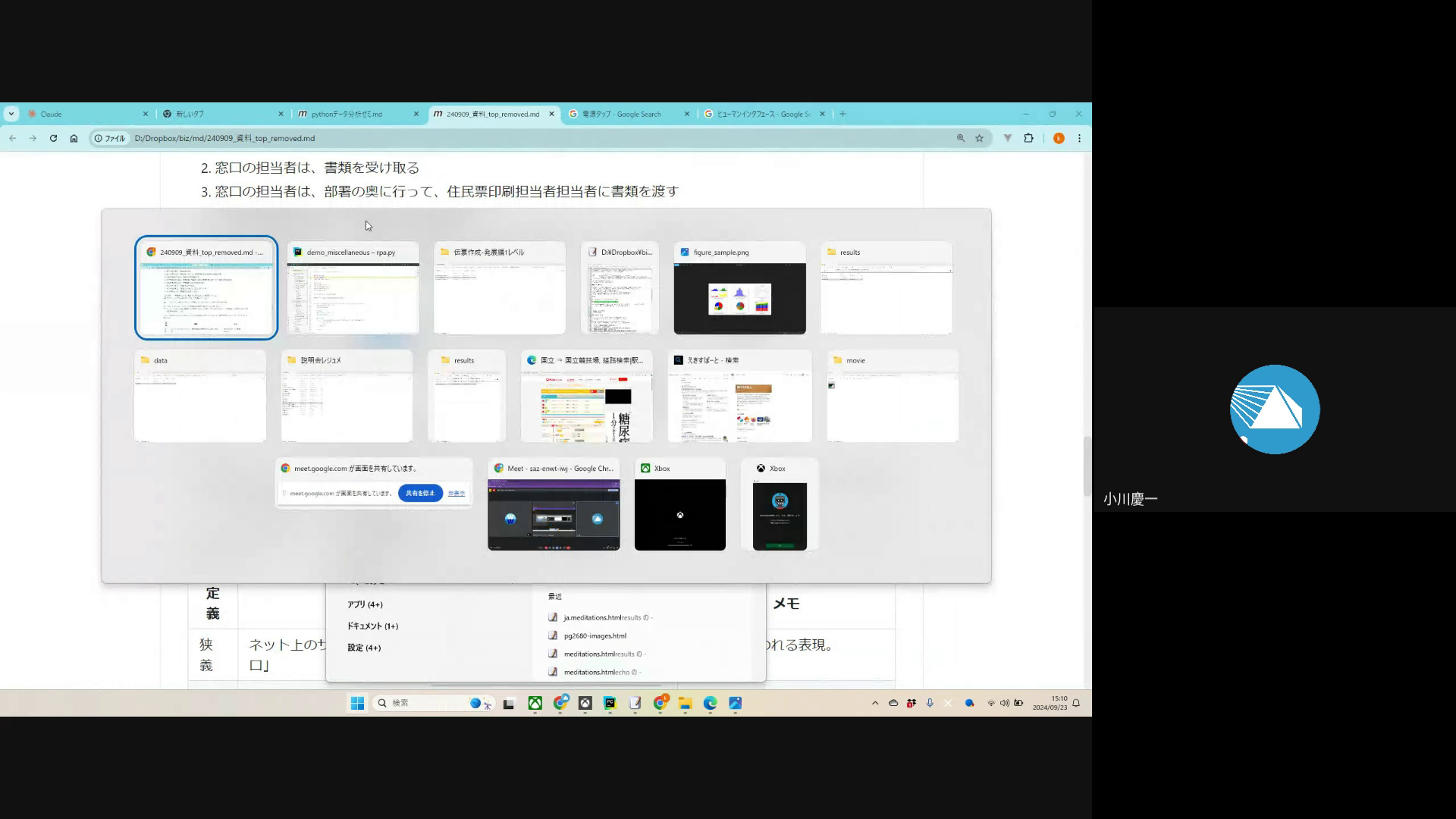Click the Chrome reload page icon
The height and width of the screenshot is (819, 1456).
coord(53,138)
